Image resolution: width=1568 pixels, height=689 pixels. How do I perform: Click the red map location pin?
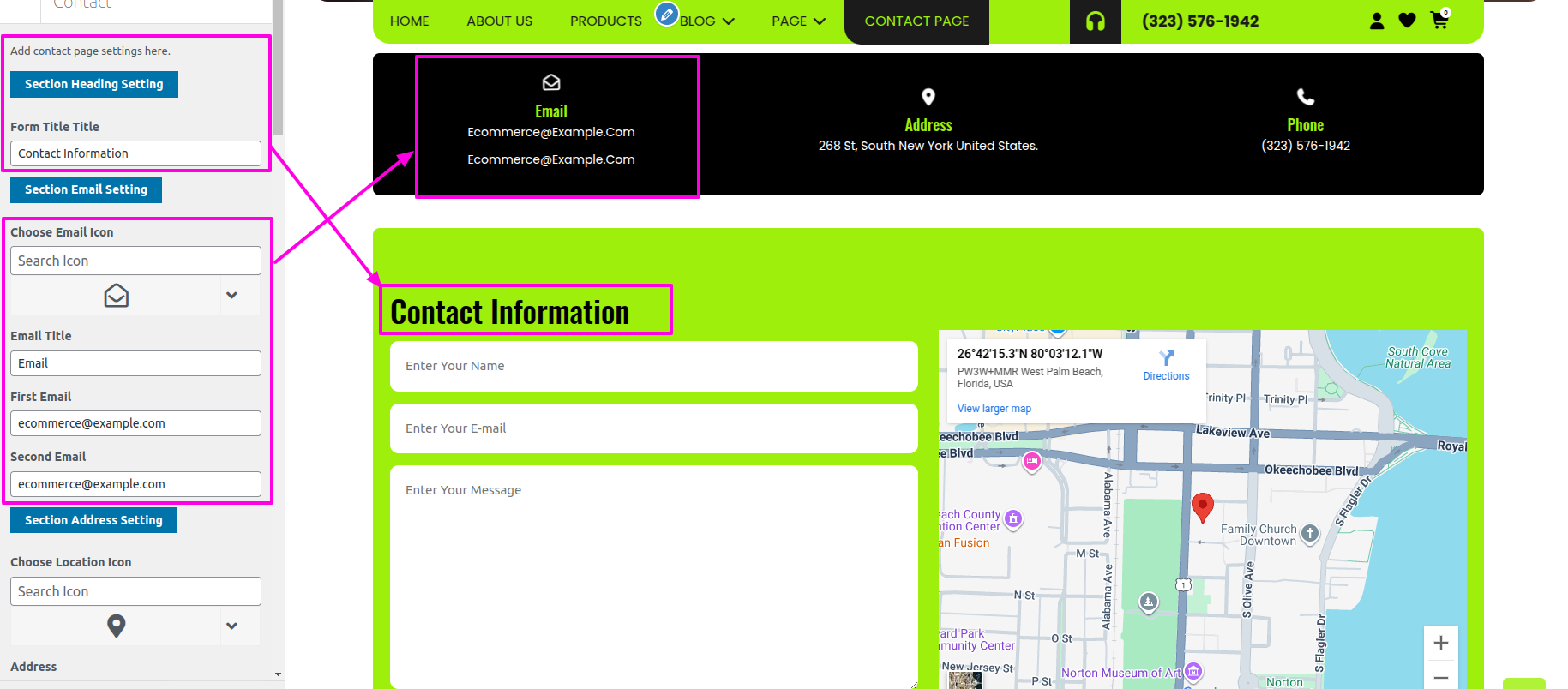coord(1203,506)
